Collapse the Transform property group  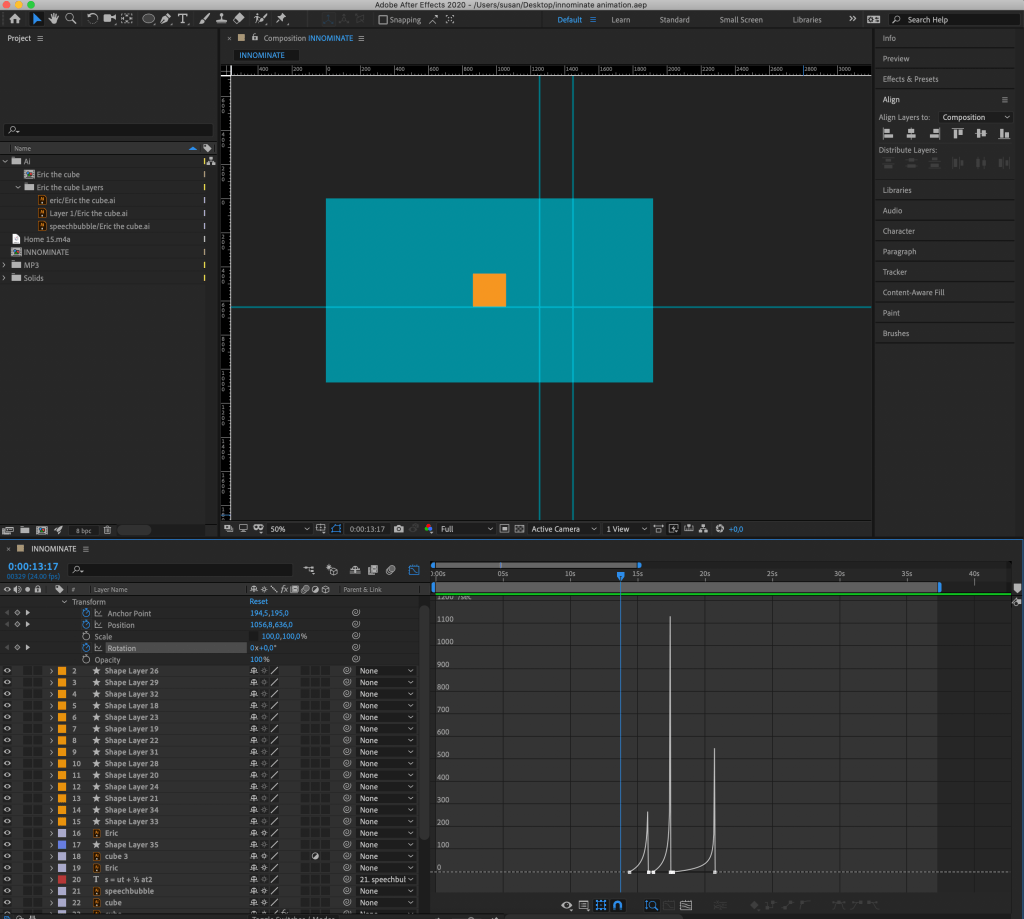coord(65,602)
